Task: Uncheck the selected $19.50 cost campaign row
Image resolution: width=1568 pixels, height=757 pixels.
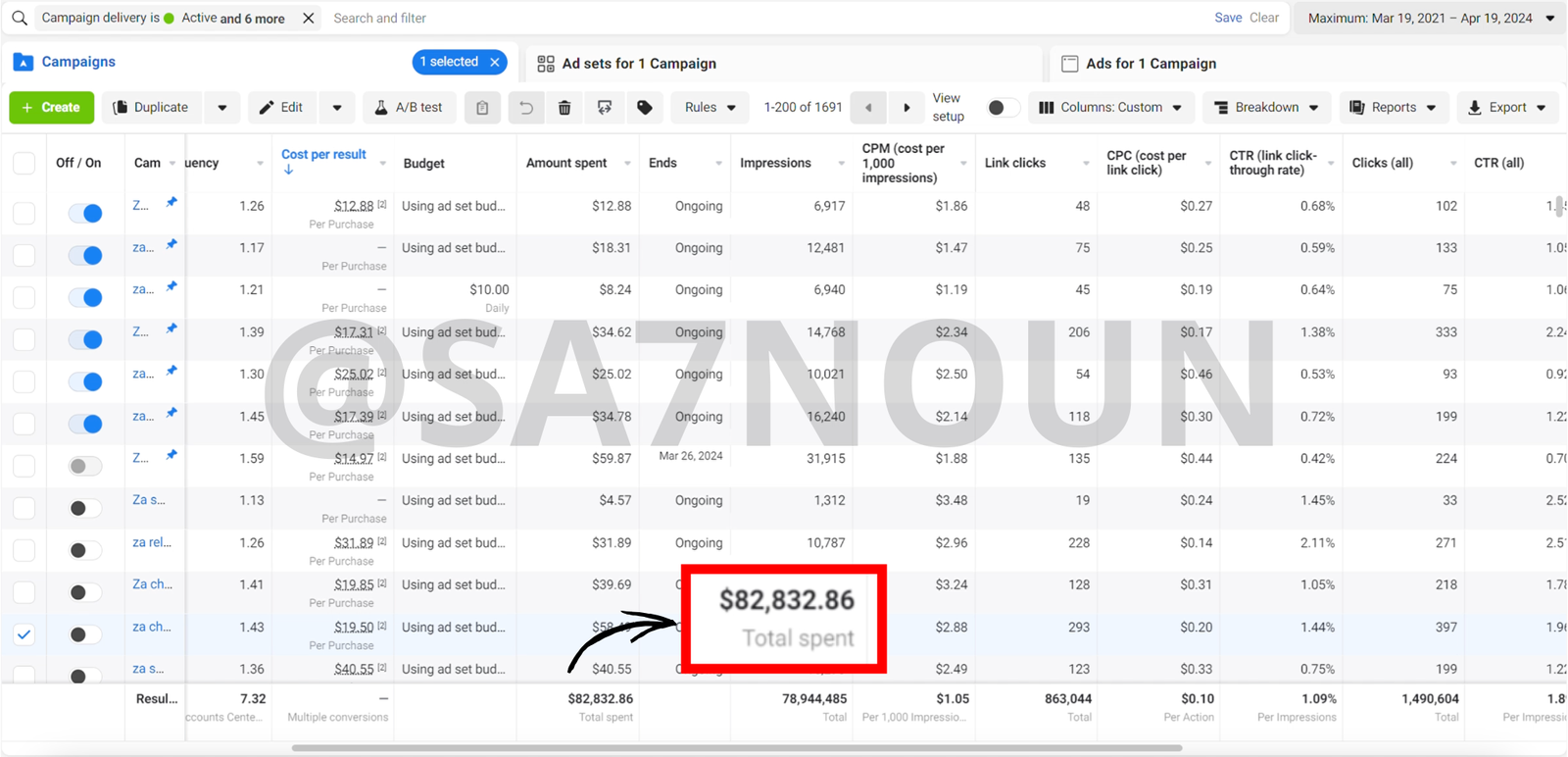Action: [24, 634]
